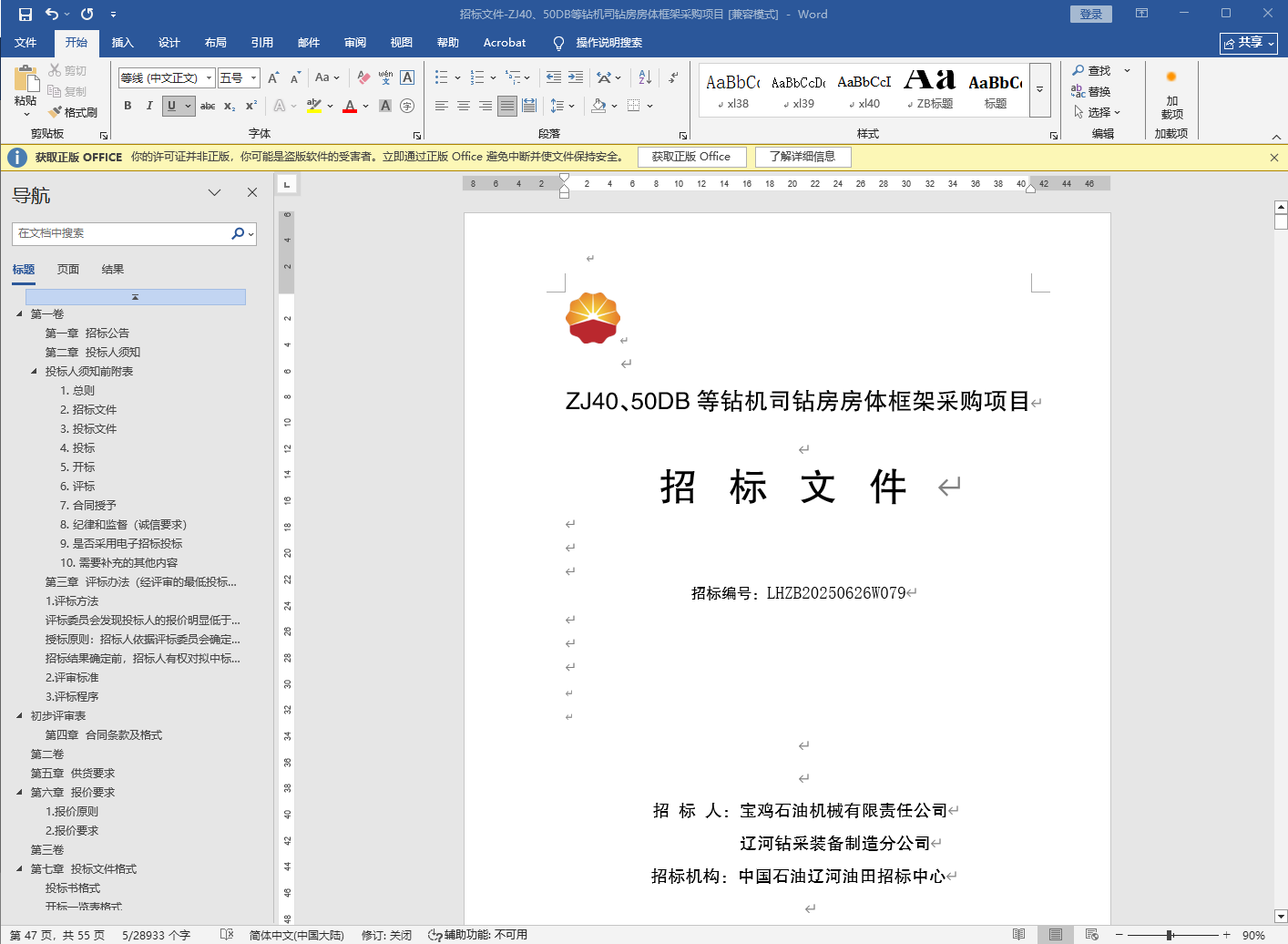Toggle italic formatting
The image size is (1288, 944).
pyautogui.click(x=149, y=106)
